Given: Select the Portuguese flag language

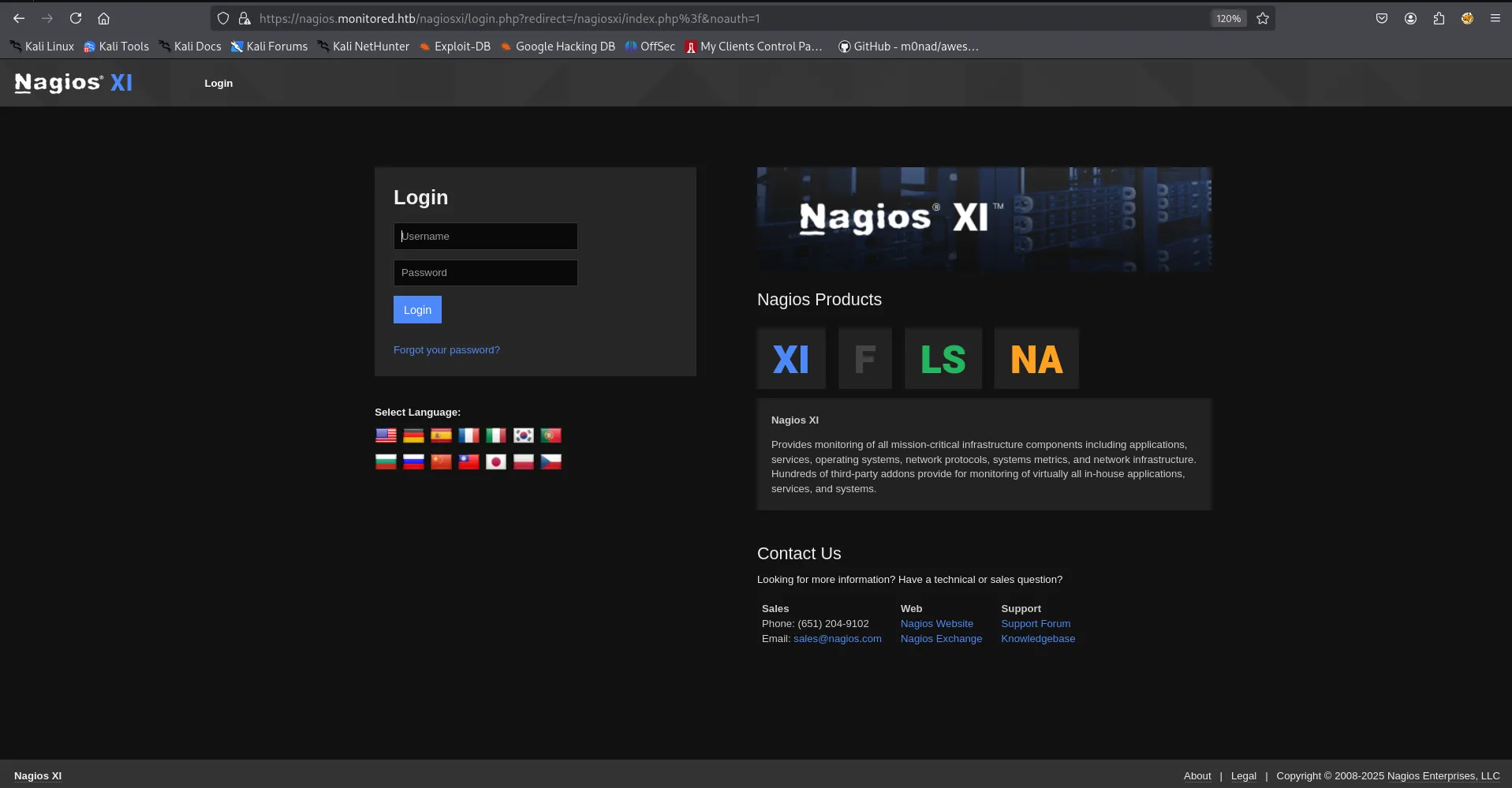Looking at the screenshot, I should pyautogui.click(x=551, y=435).
